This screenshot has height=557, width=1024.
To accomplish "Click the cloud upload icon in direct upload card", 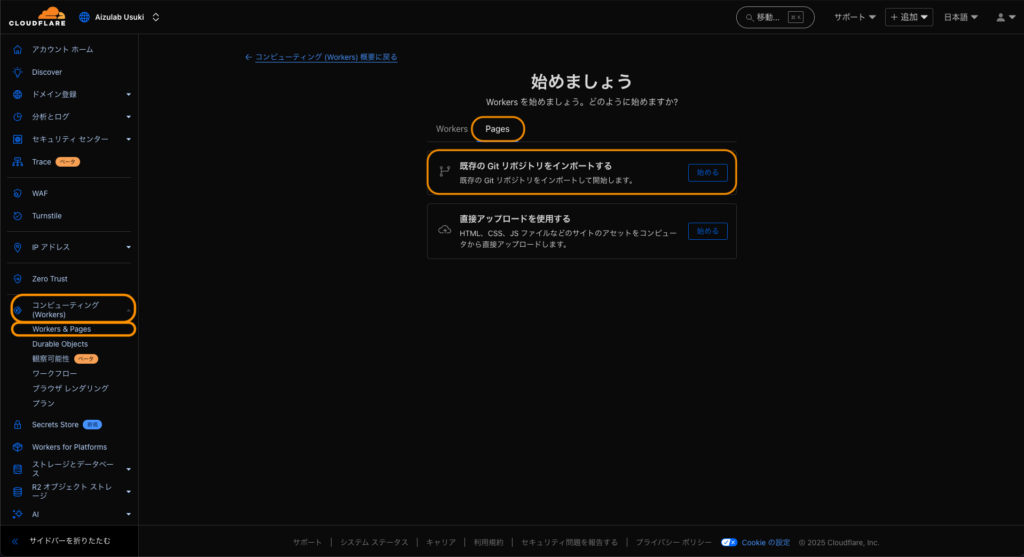I will (445, 230).
